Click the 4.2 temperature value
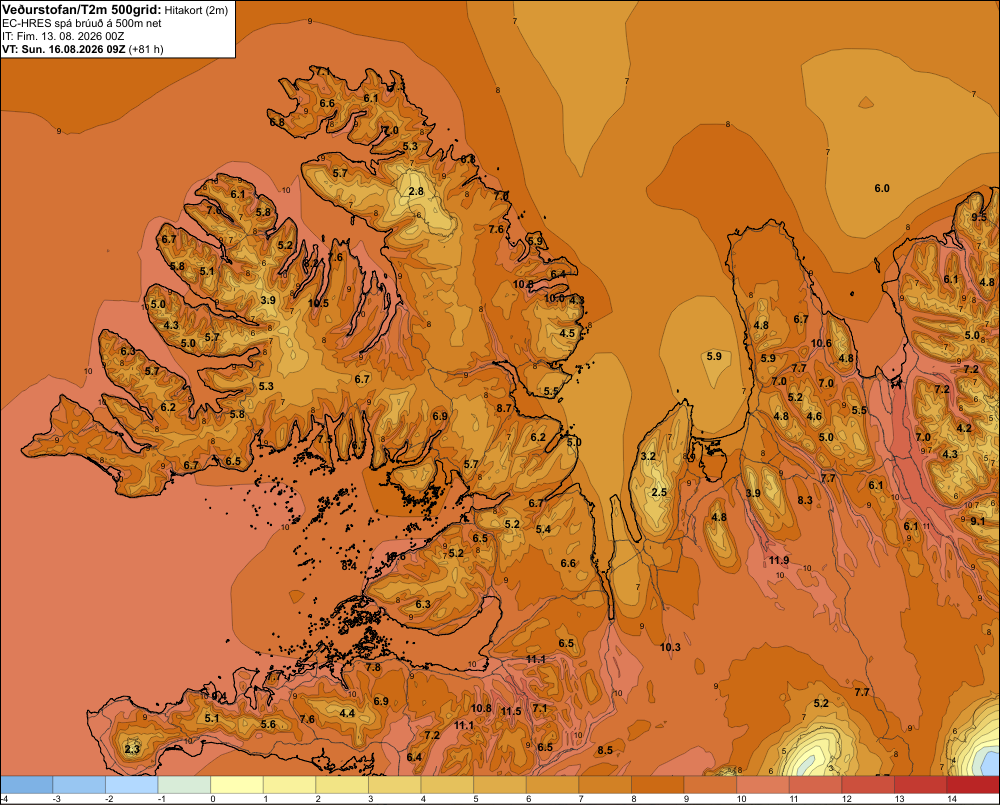 964,428
